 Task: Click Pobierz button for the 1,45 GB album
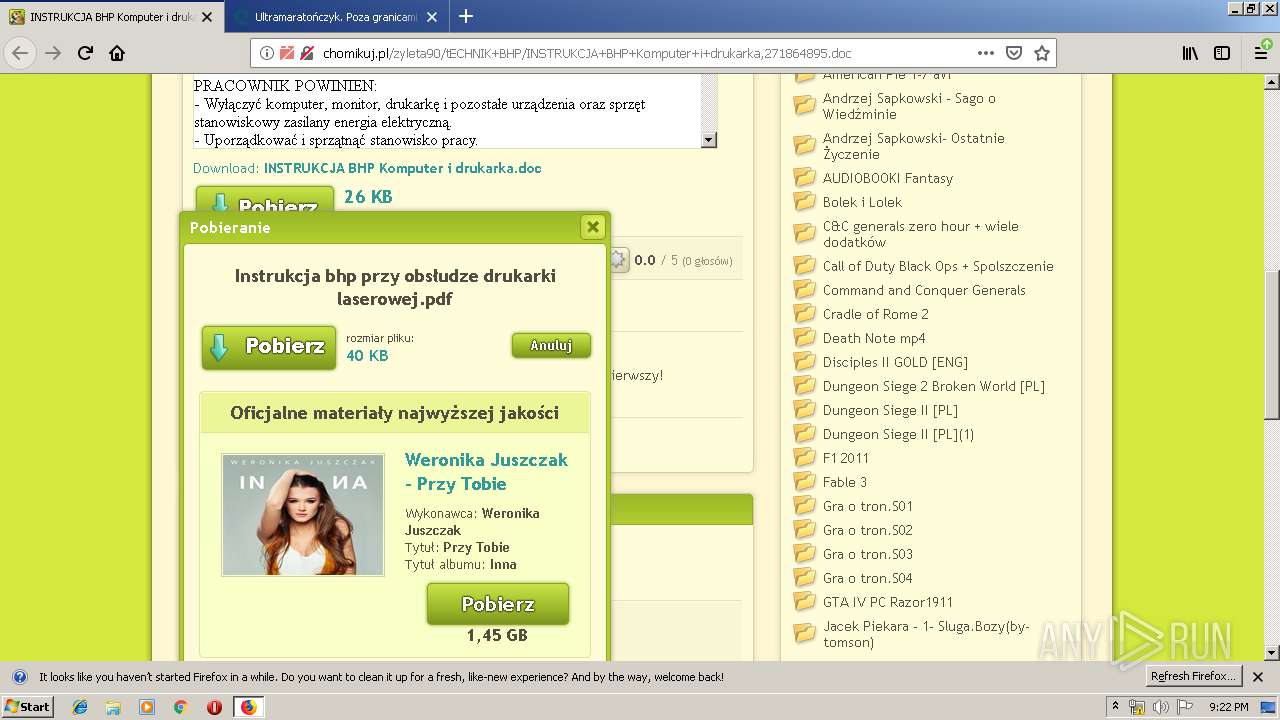[x=498, y=604]
